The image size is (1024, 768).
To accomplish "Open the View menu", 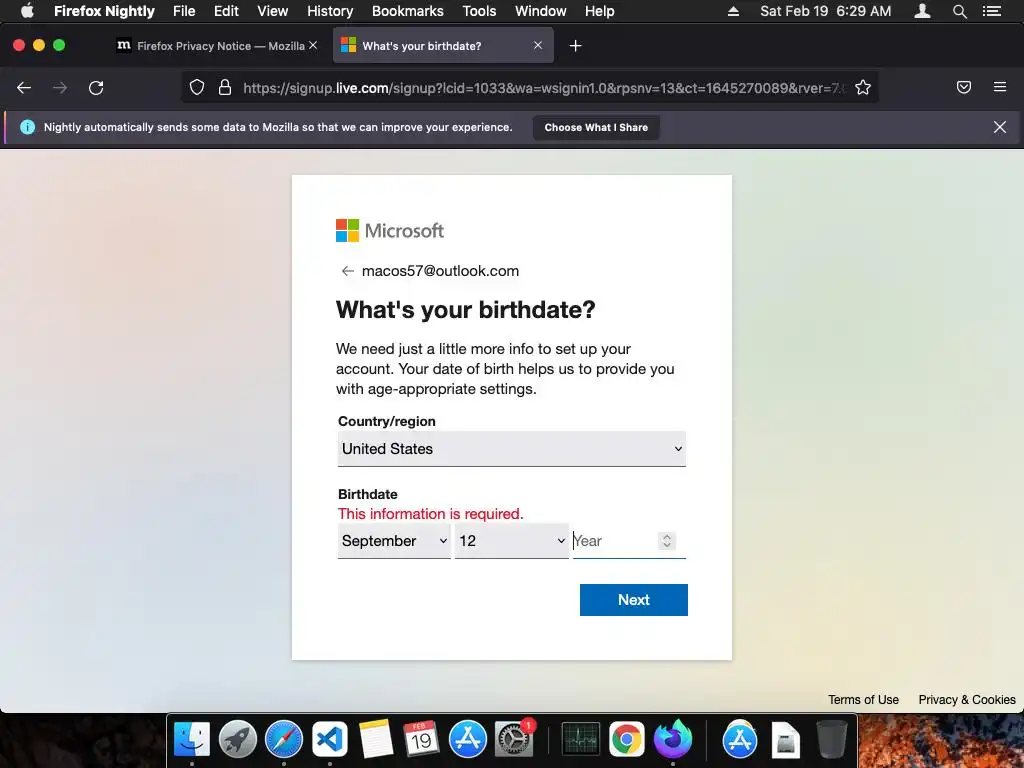I will click(272, 11).
